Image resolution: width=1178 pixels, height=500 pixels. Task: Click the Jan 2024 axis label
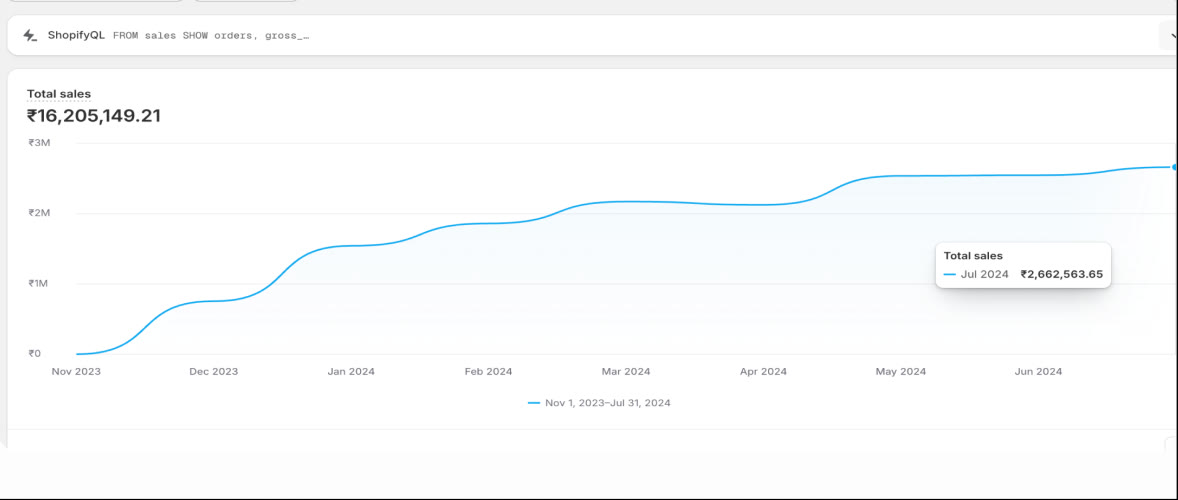click(x=351, y=372)
